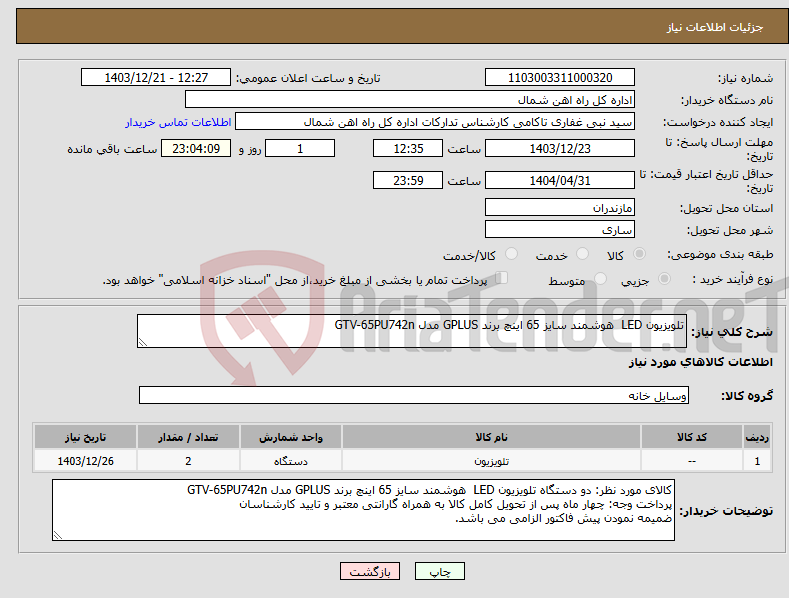
Task: Click the چاپ (print) button
Action: 439,571
